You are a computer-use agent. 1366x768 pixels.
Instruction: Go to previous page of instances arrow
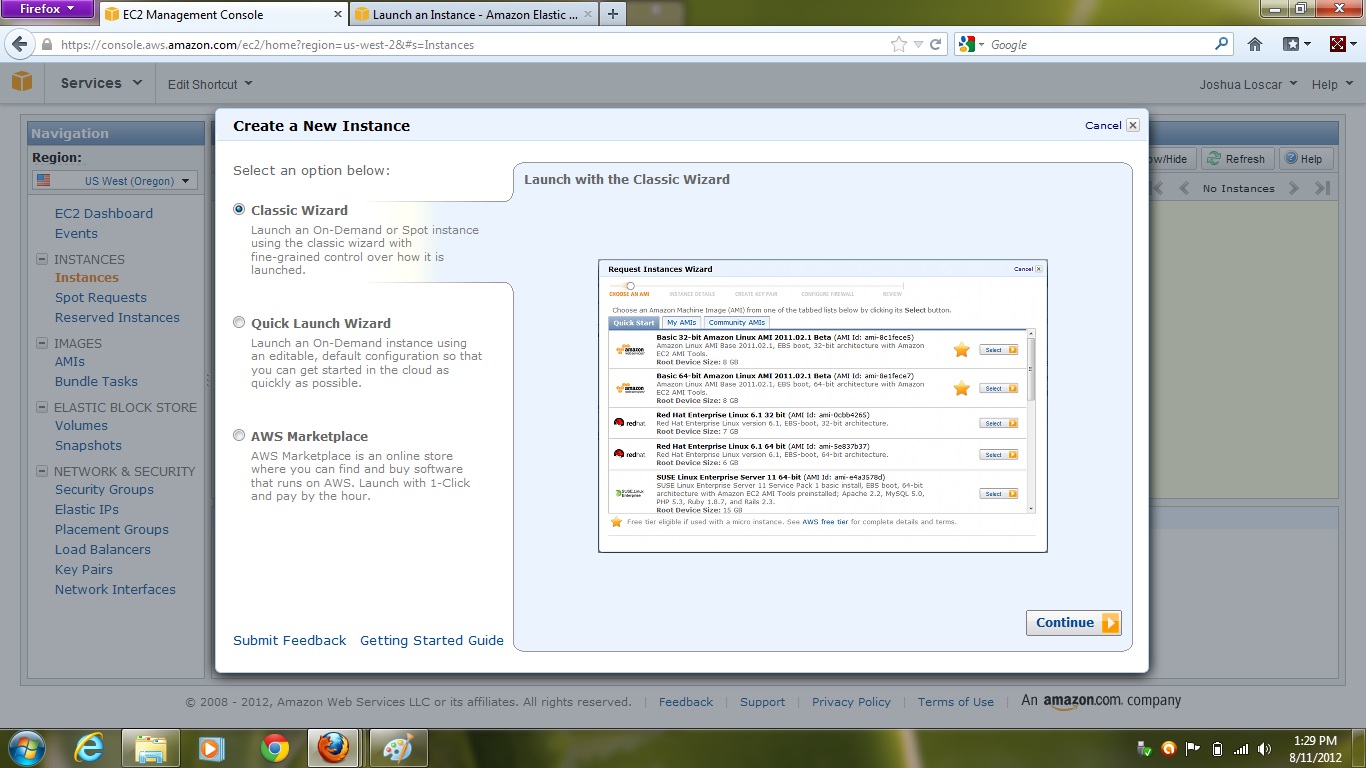click(x=1184, y=188)
